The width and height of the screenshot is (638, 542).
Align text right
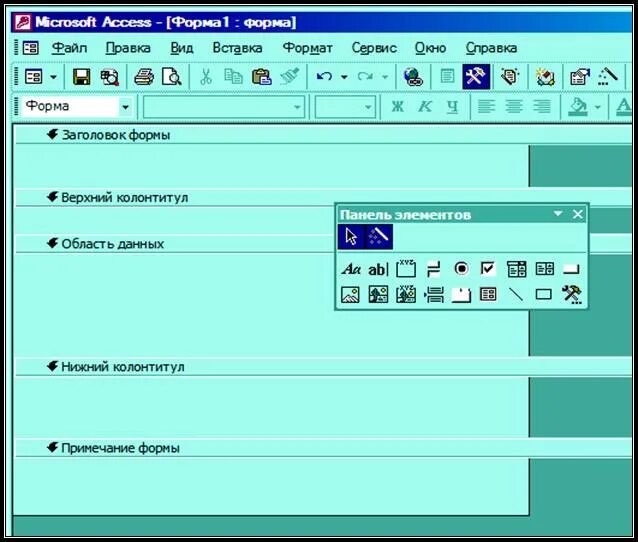[x=542, y=107]
